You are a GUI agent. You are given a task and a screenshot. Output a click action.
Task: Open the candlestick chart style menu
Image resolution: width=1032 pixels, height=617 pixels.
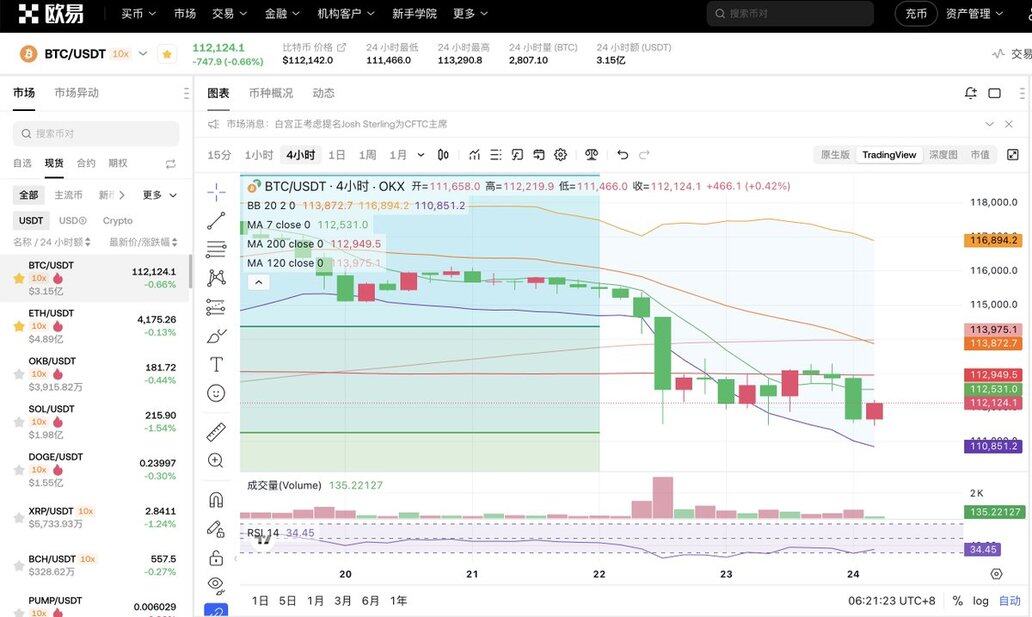coord(443,155)
